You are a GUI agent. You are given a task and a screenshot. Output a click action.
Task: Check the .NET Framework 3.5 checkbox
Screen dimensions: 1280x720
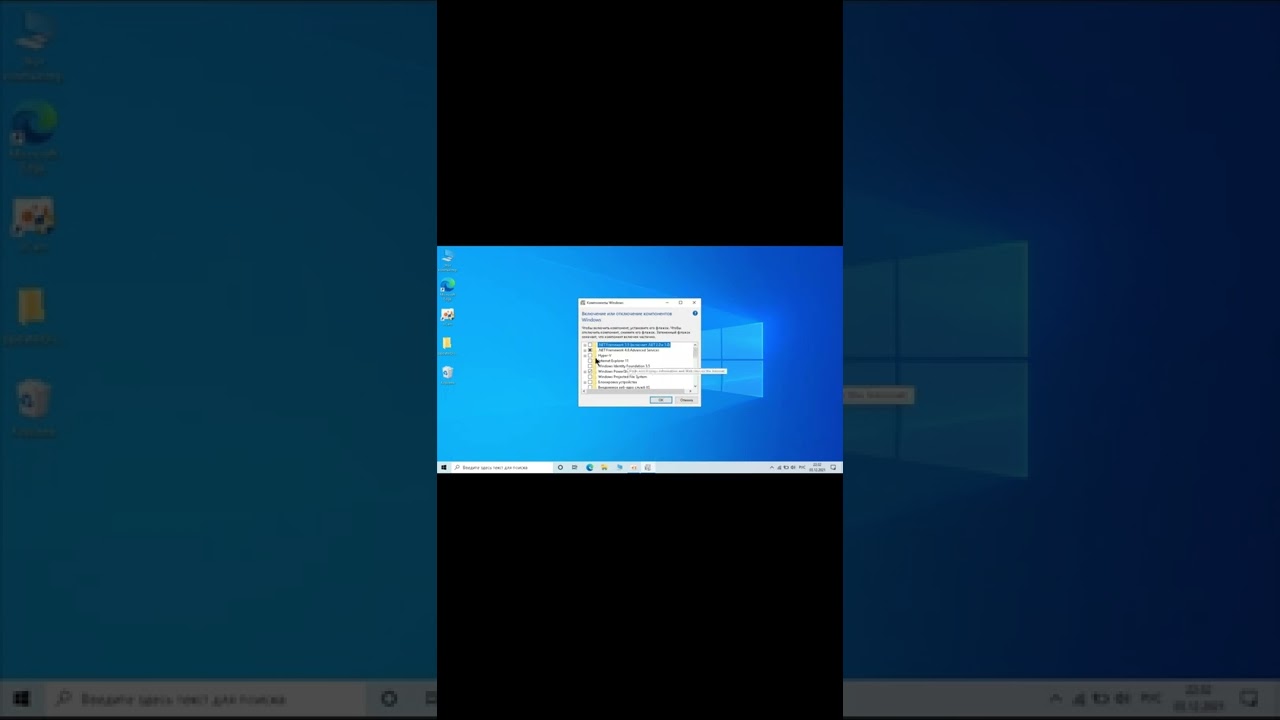coord(590,345)
